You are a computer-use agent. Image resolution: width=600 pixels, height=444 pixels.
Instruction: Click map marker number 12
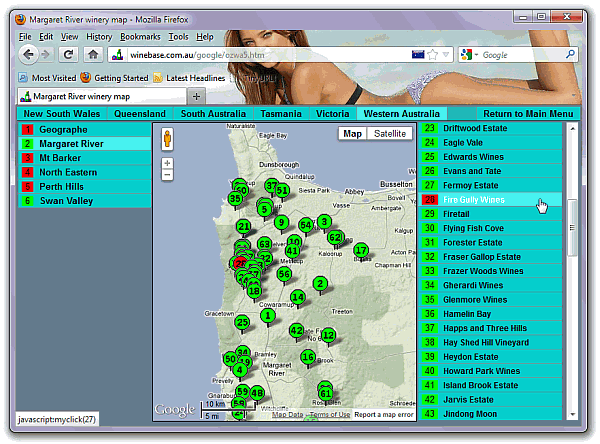(x=328, y=336)
